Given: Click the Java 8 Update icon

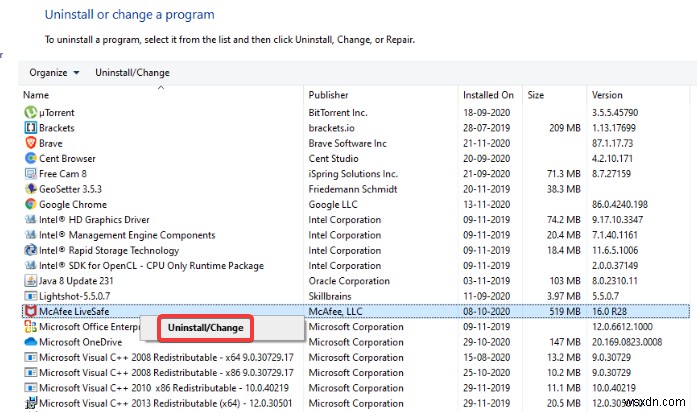Looking at the screenshot, I should [x=30, y=281].
